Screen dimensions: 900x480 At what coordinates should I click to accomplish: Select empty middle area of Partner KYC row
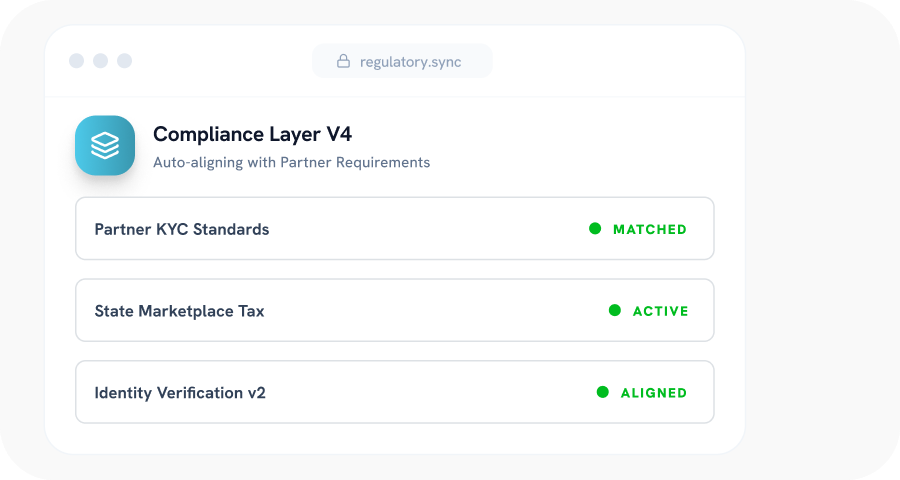[x=430, y=229]
